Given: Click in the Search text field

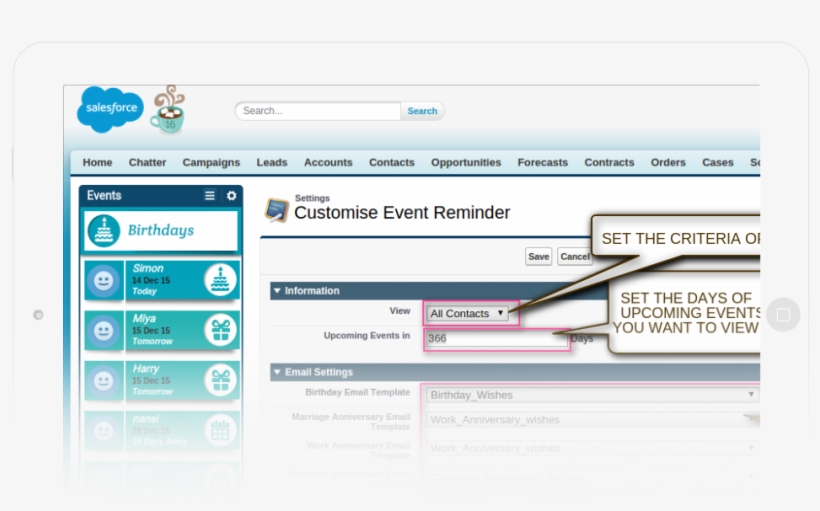Looking at the screenshot, I should pyautogui.click(x=318, y=111).
